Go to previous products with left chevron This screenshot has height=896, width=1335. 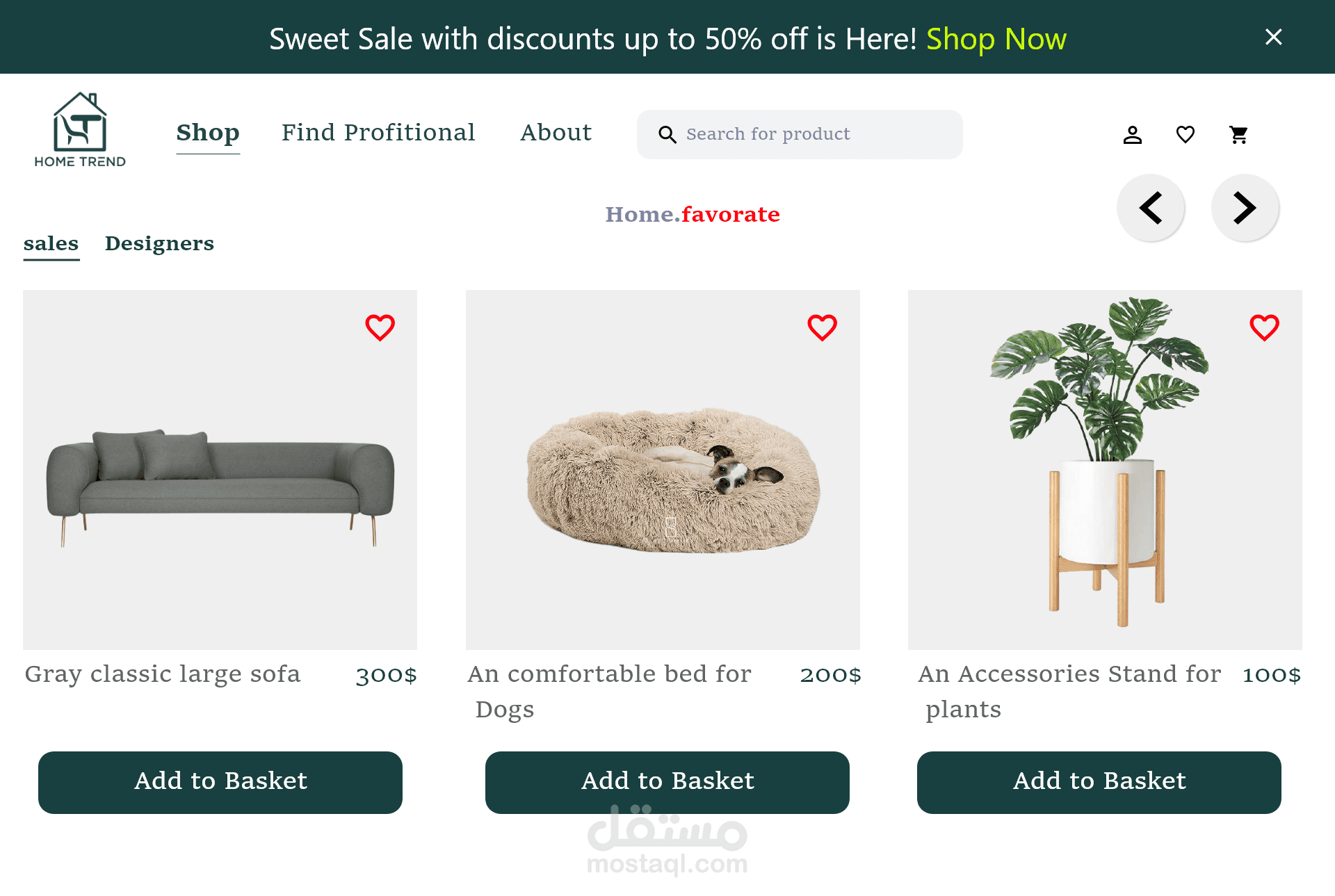point(1151,208)
